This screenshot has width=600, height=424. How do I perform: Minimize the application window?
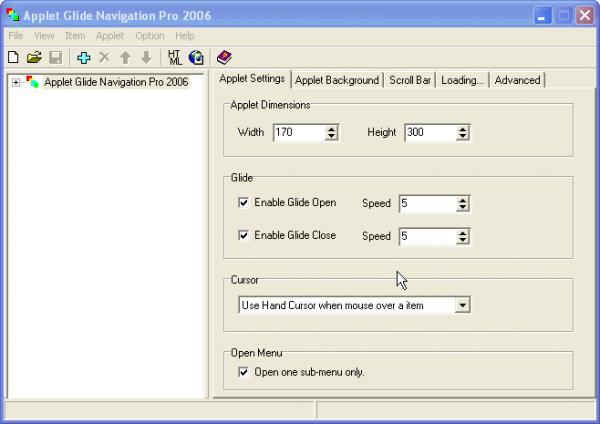click(x=542, y=16)
